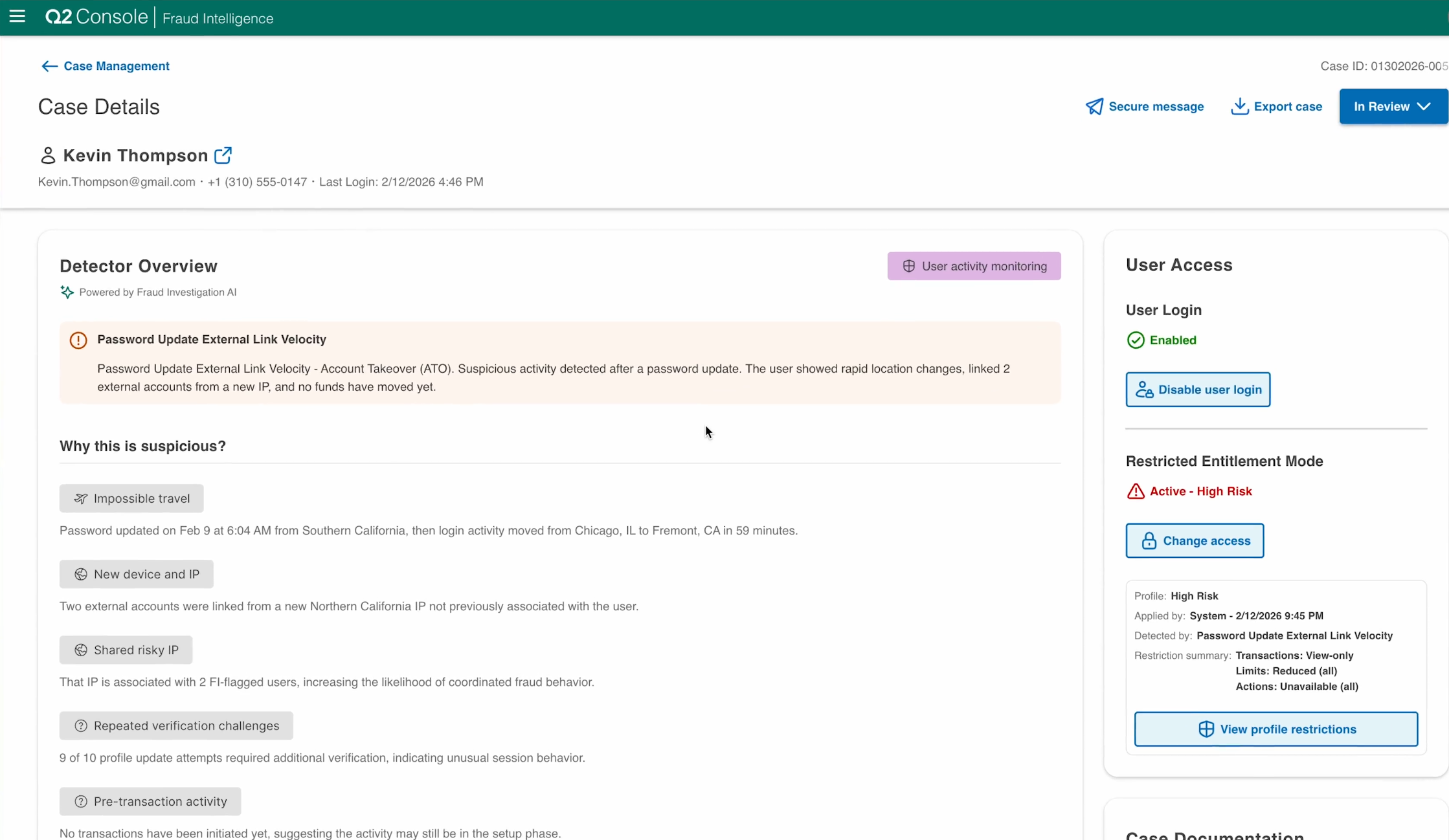Open the hamburger navigation menu
The width and height of the screenshot is (1449, 840).
point(17,17)
